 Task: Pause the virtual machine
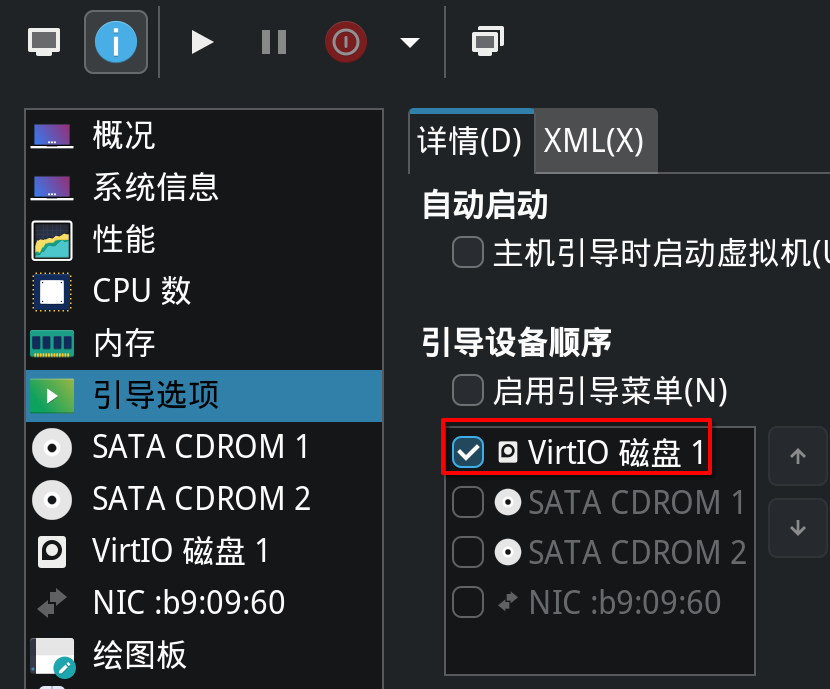click(273, 42)
